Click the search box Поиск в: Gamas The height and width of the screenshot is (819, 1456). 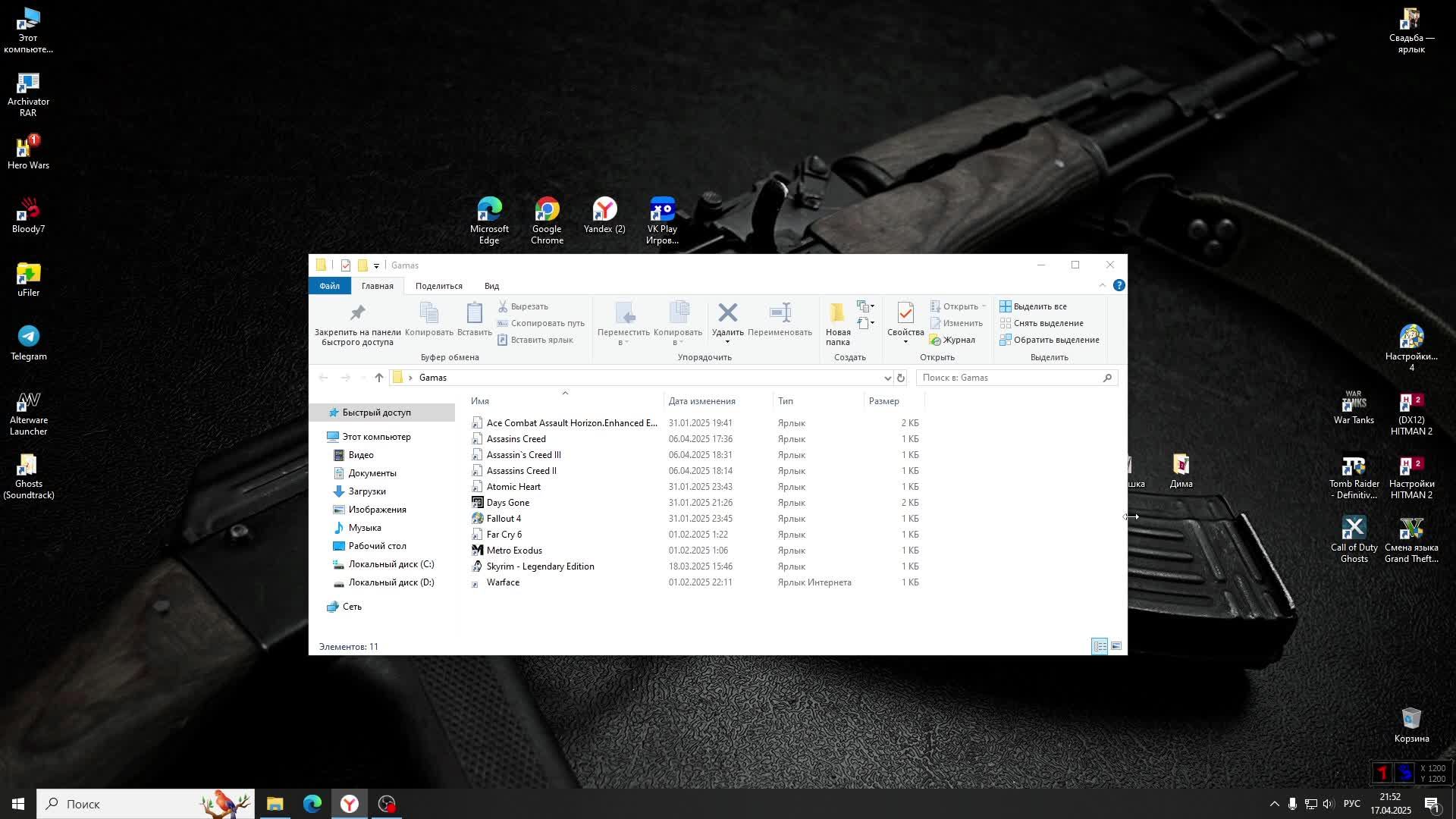click(1017, 378)
